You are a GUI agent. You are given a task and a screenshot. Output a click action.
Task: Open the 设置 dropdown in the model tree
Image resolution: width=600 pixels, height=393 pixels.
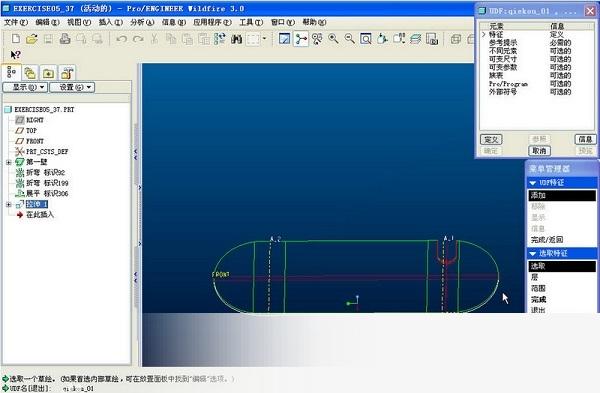click(x=72, y=87)
